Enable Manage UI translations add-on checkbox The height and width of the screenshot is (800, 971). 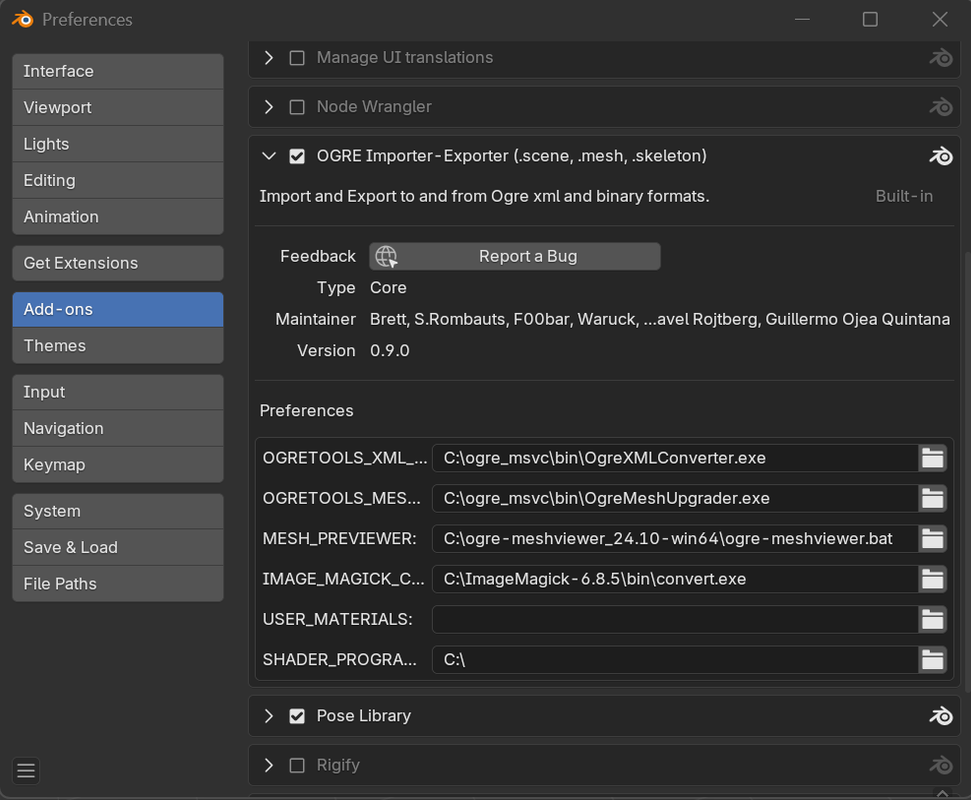pos(297,58)
